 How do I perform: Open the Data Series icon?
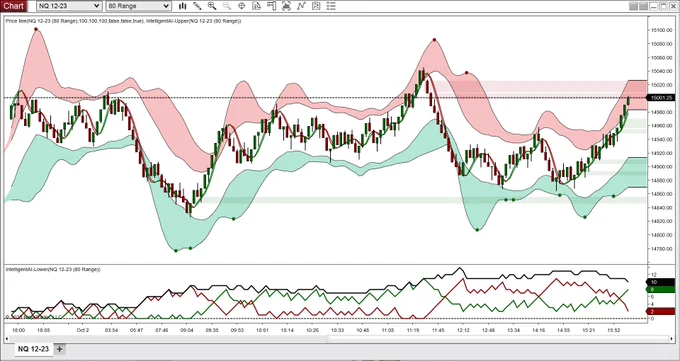pyautogui.click(x=256, y=6)
